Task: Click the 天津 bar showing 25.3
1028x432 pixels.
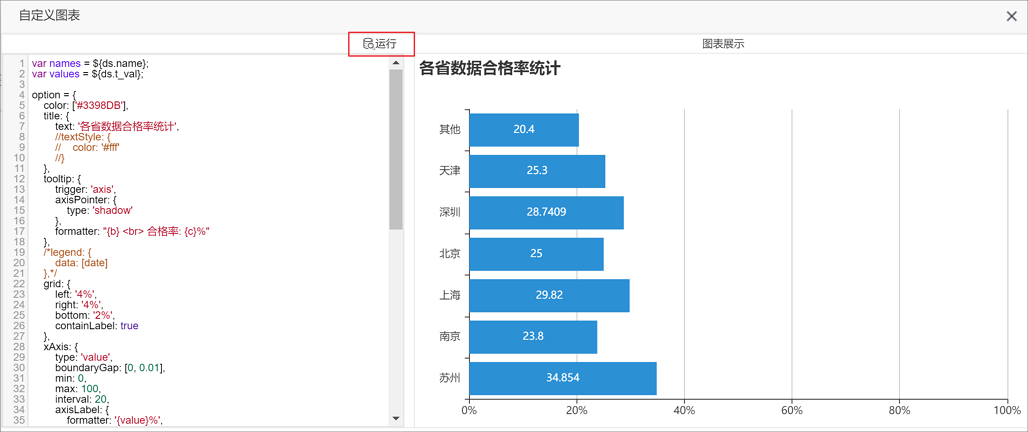Action: point(537,171)
